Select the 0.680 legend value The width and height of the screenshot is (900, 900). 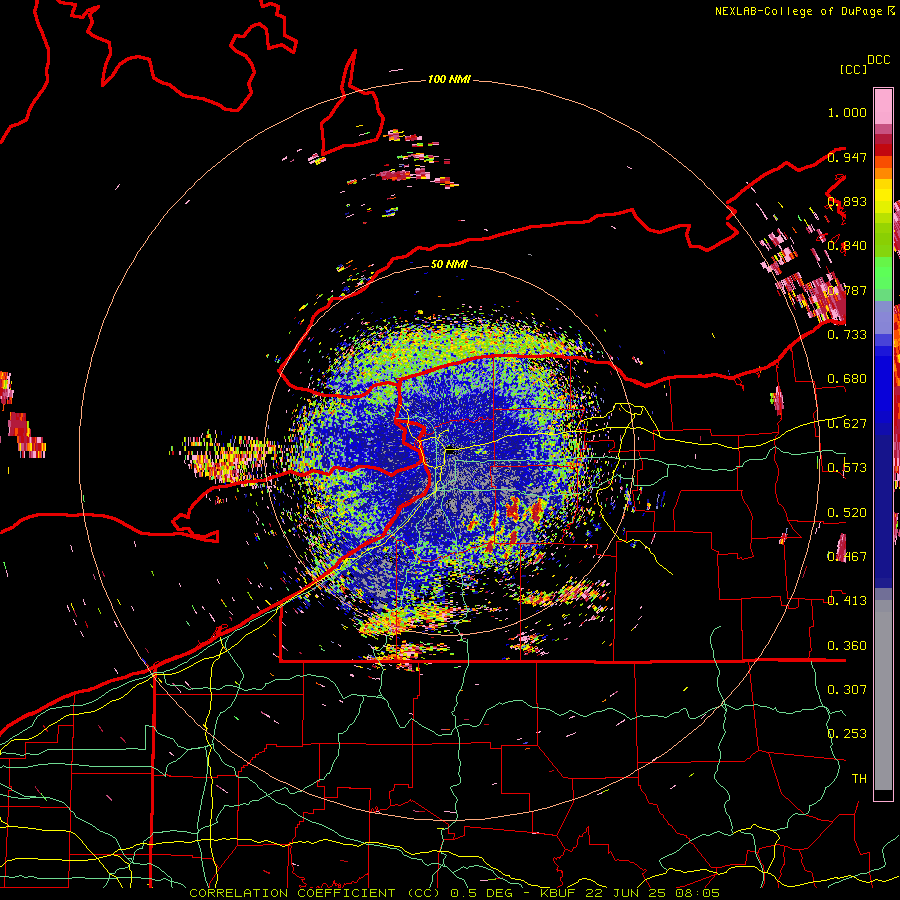[847, 379]
